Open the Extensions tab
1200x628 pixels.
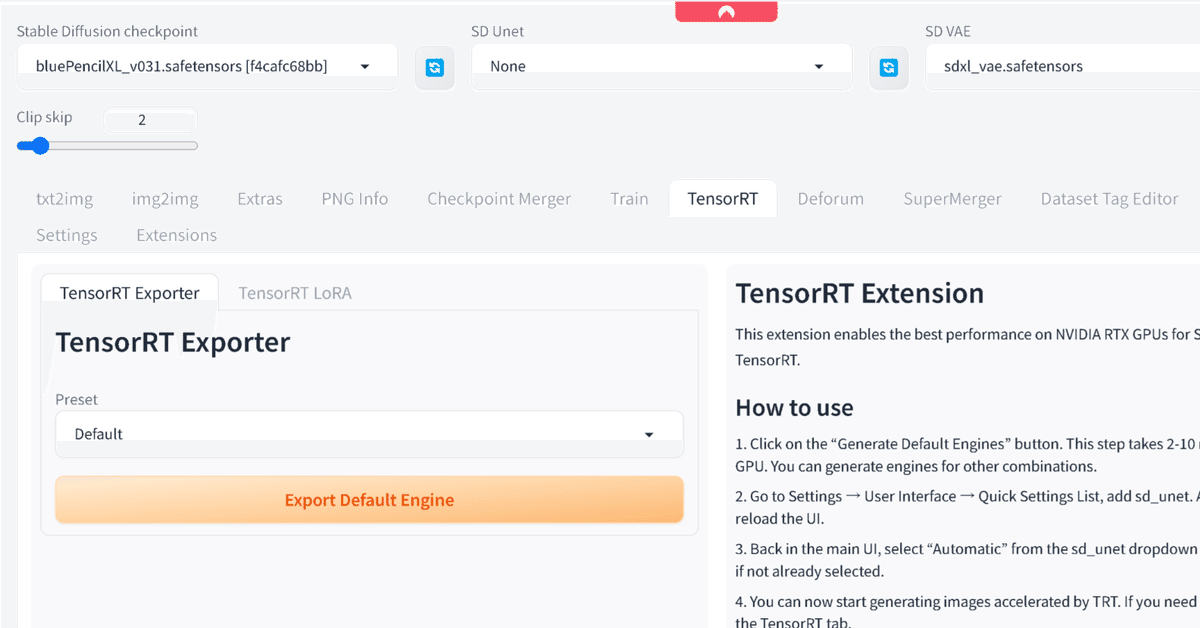pos(176,235)
